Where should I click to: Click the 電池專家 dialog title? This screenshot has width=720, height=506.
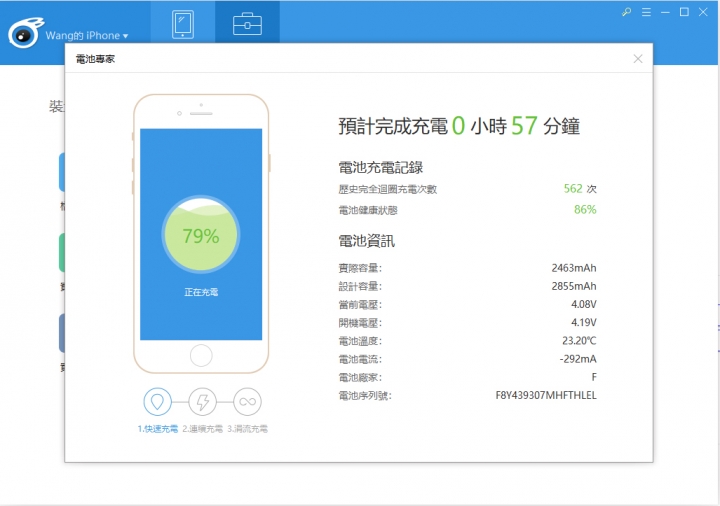pyautogui.click(x=95, y=59)
